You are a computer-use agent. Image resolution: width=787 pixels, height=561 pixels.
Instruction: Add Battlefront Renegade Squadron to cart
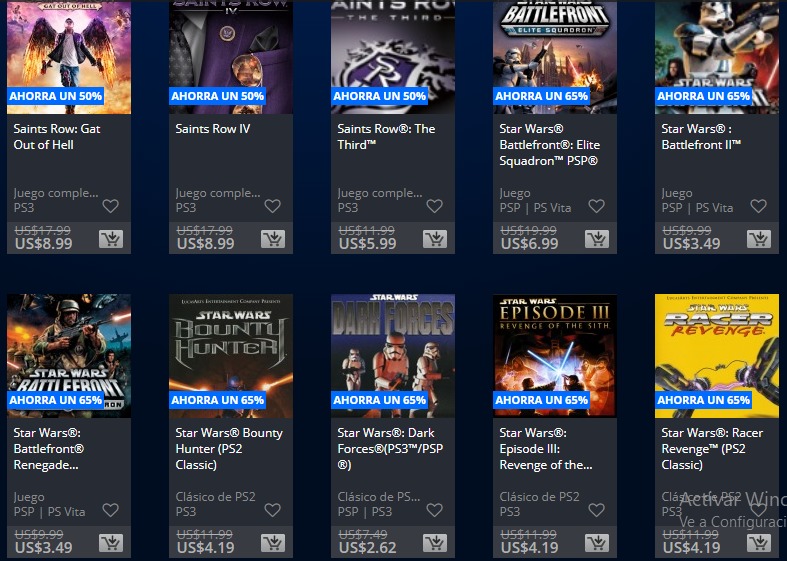point(111,543)
